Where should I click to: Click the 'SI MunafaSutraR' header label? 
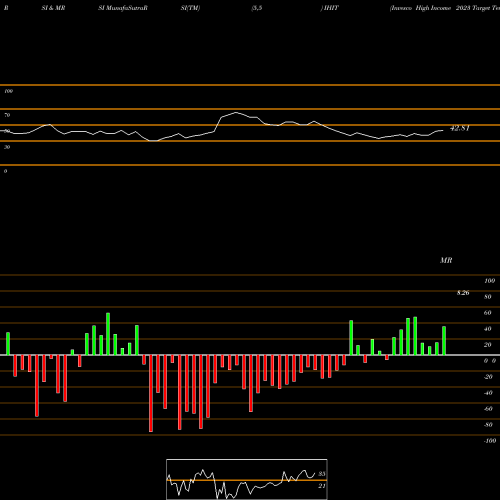coord(123,8)
